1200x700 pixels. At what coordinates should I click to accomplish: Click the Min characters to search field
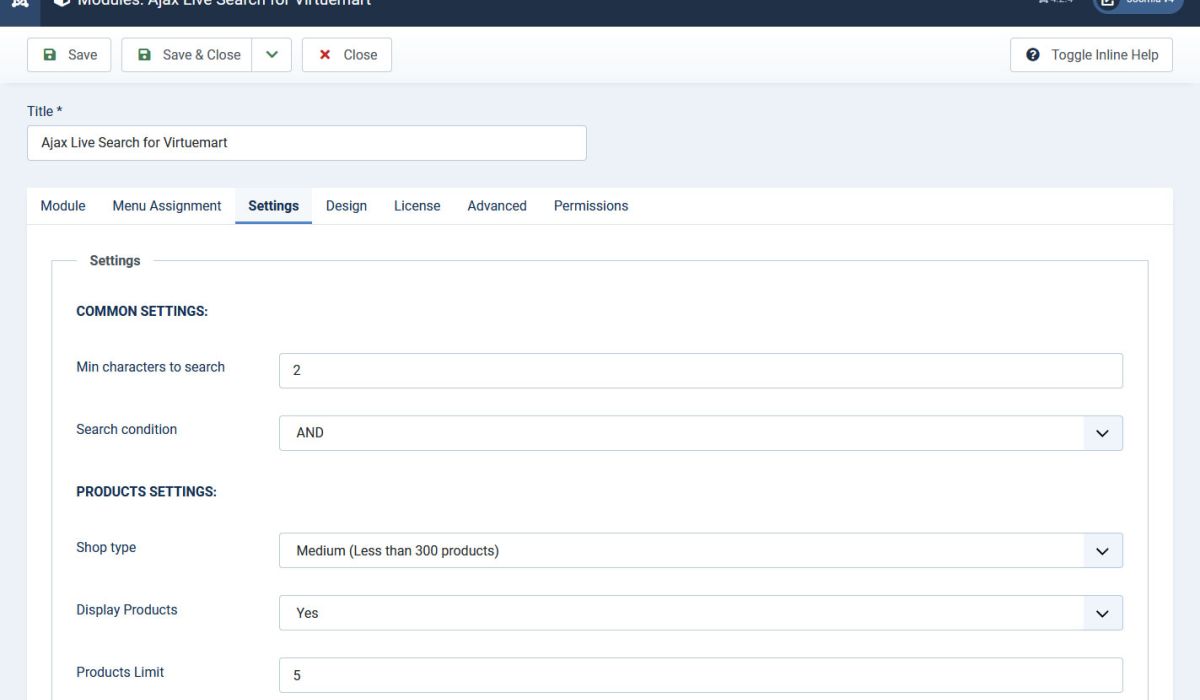point(701,370)
